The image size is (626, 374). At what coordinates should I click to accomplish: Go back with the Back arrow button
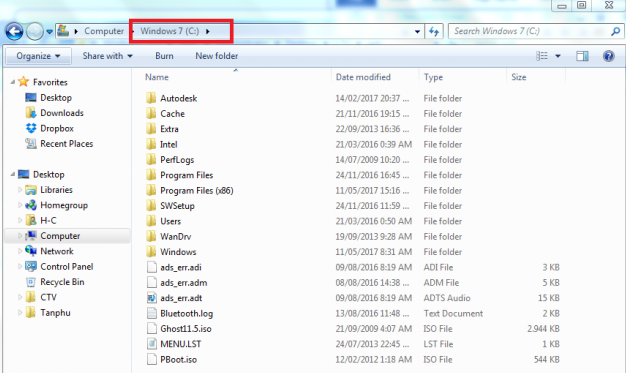tap(14, 31)
